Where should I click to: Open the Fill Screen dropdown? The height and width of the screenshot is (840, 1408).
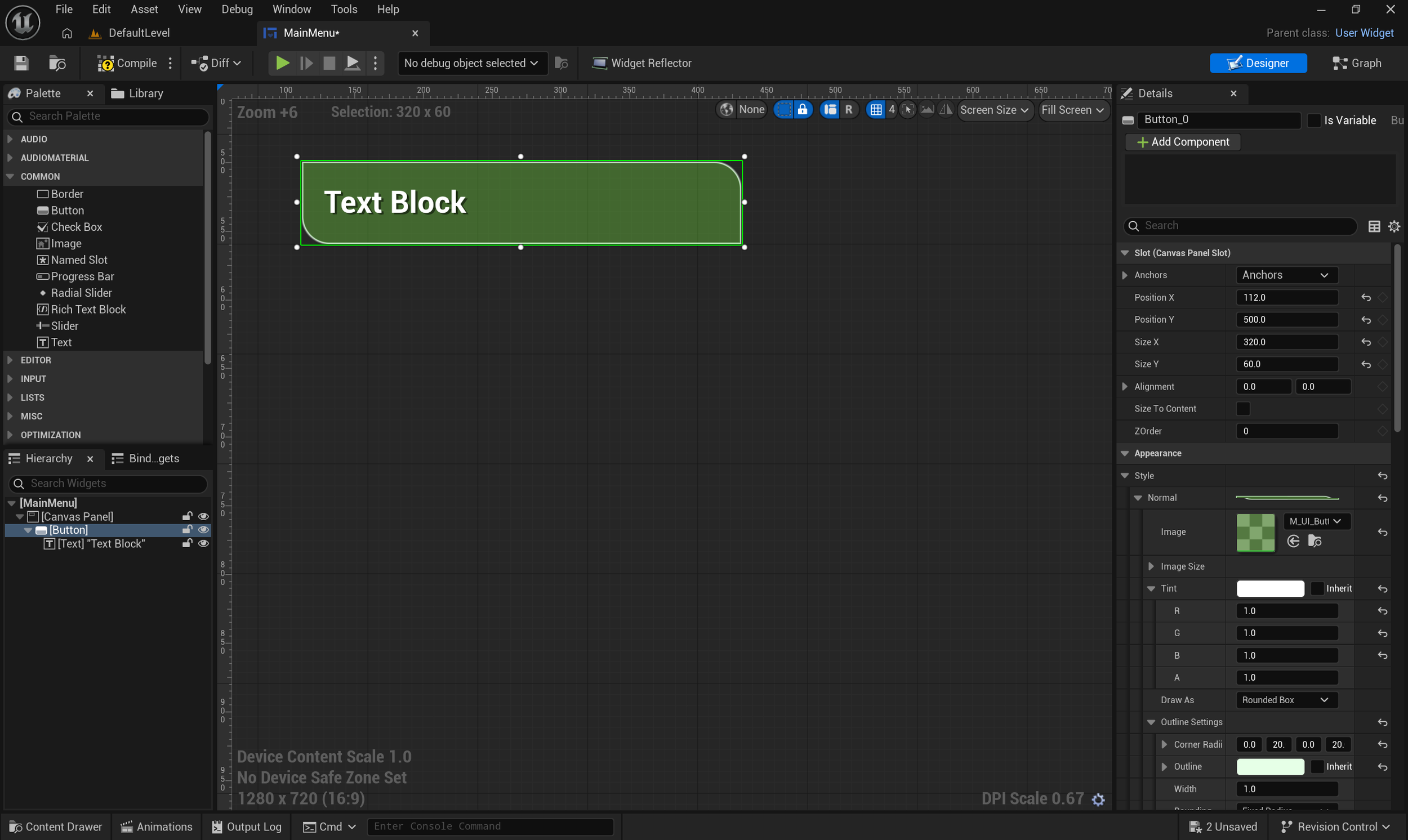(1073, 110)
